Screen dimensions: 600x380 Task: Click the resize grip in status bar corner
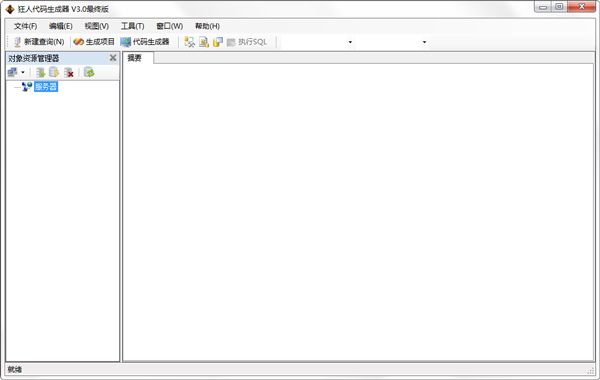pos(591,370)
